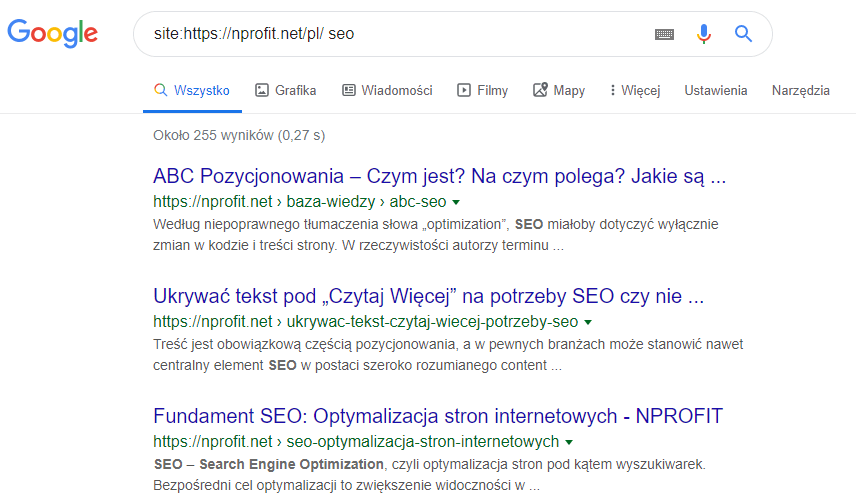Open the Mapy tab
This screenshot has height=501, width=856.
(559, 90)
